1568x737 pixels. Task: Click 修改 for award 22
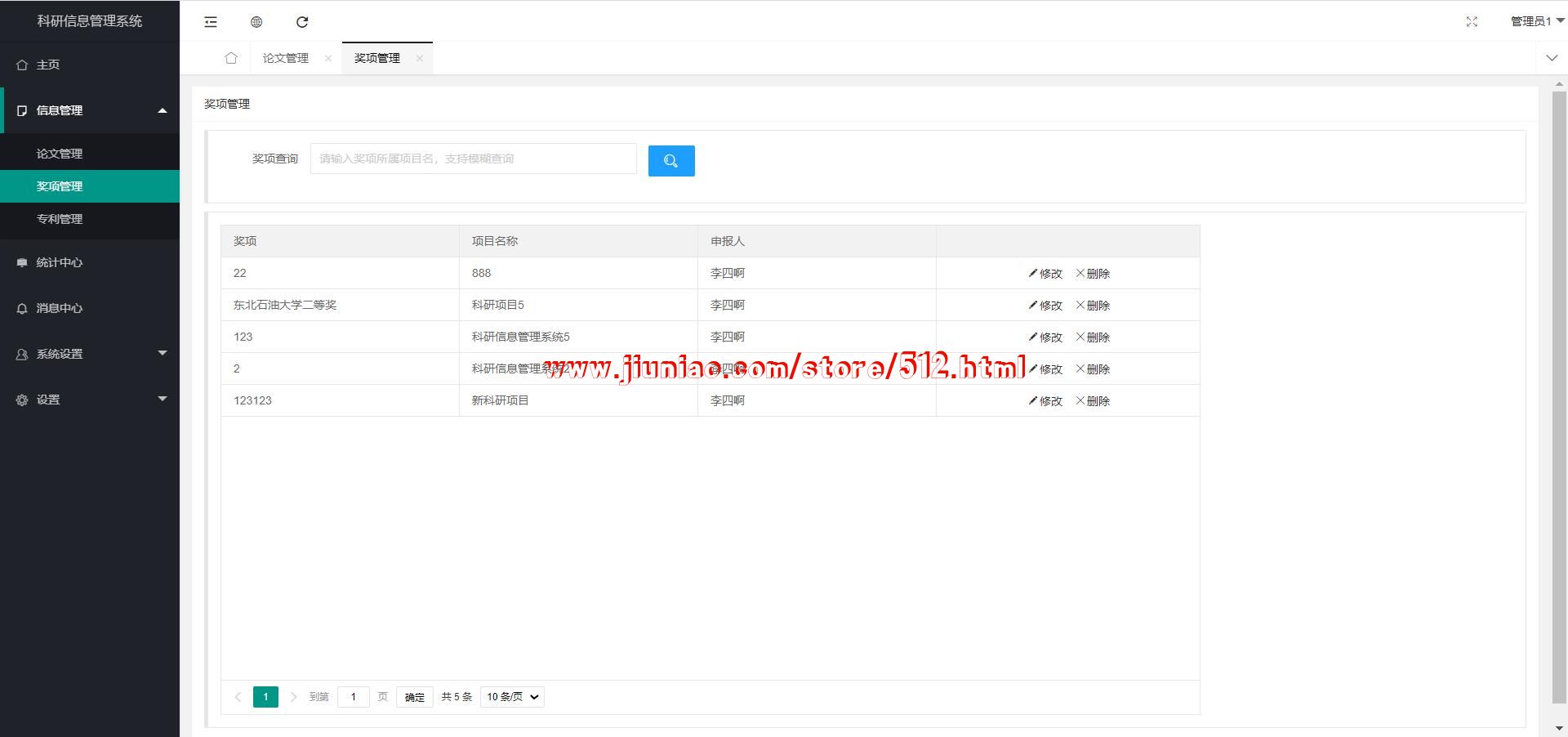tap(1045, 274)
